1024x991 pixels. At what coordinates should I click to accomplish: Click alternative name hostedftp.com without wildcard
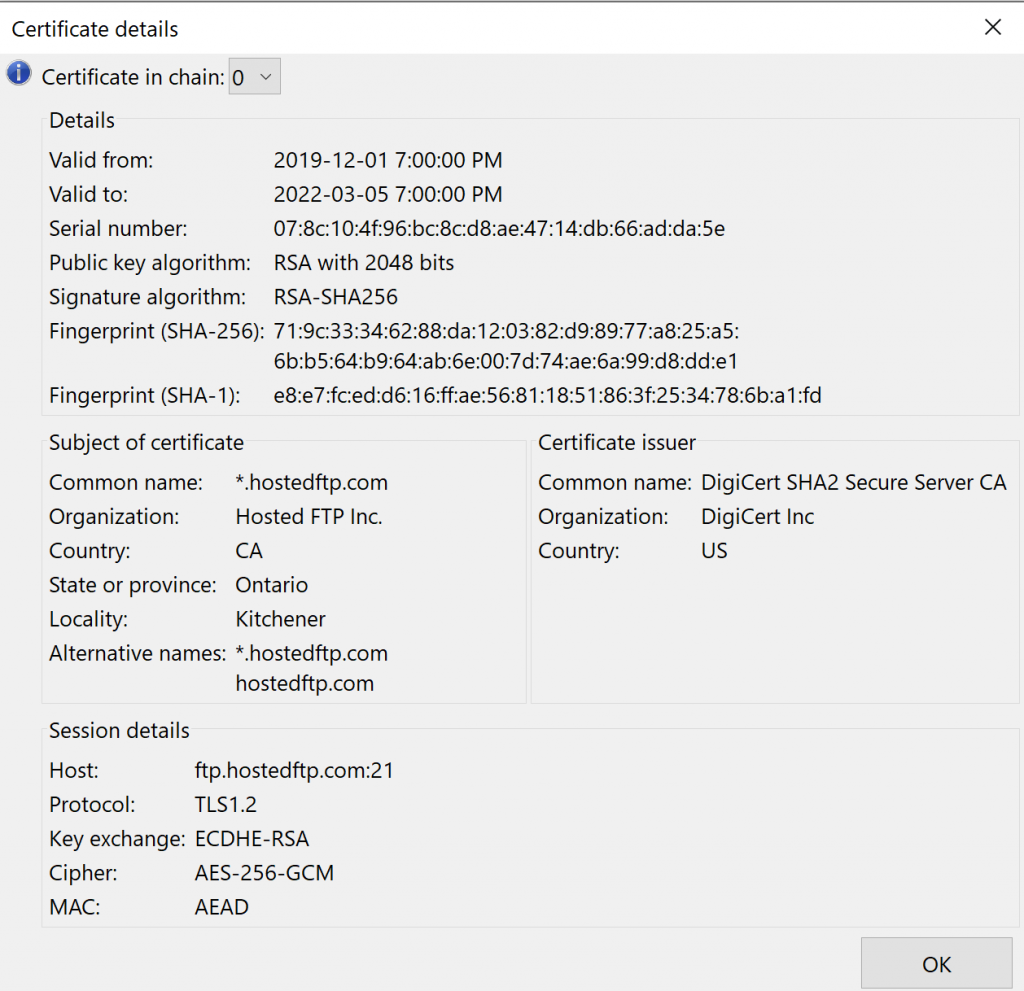click(305, 683)
